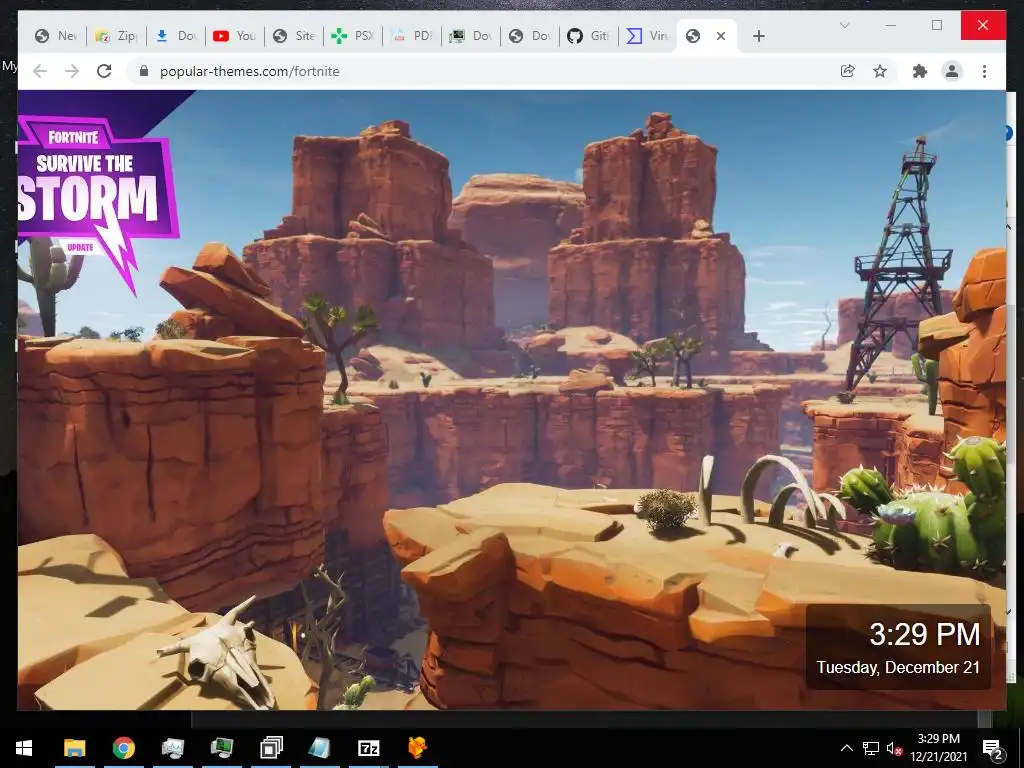This screenshot has height=768, width=1024.
Task: Bookmark this page with the star icon
Action: (880, 71)
